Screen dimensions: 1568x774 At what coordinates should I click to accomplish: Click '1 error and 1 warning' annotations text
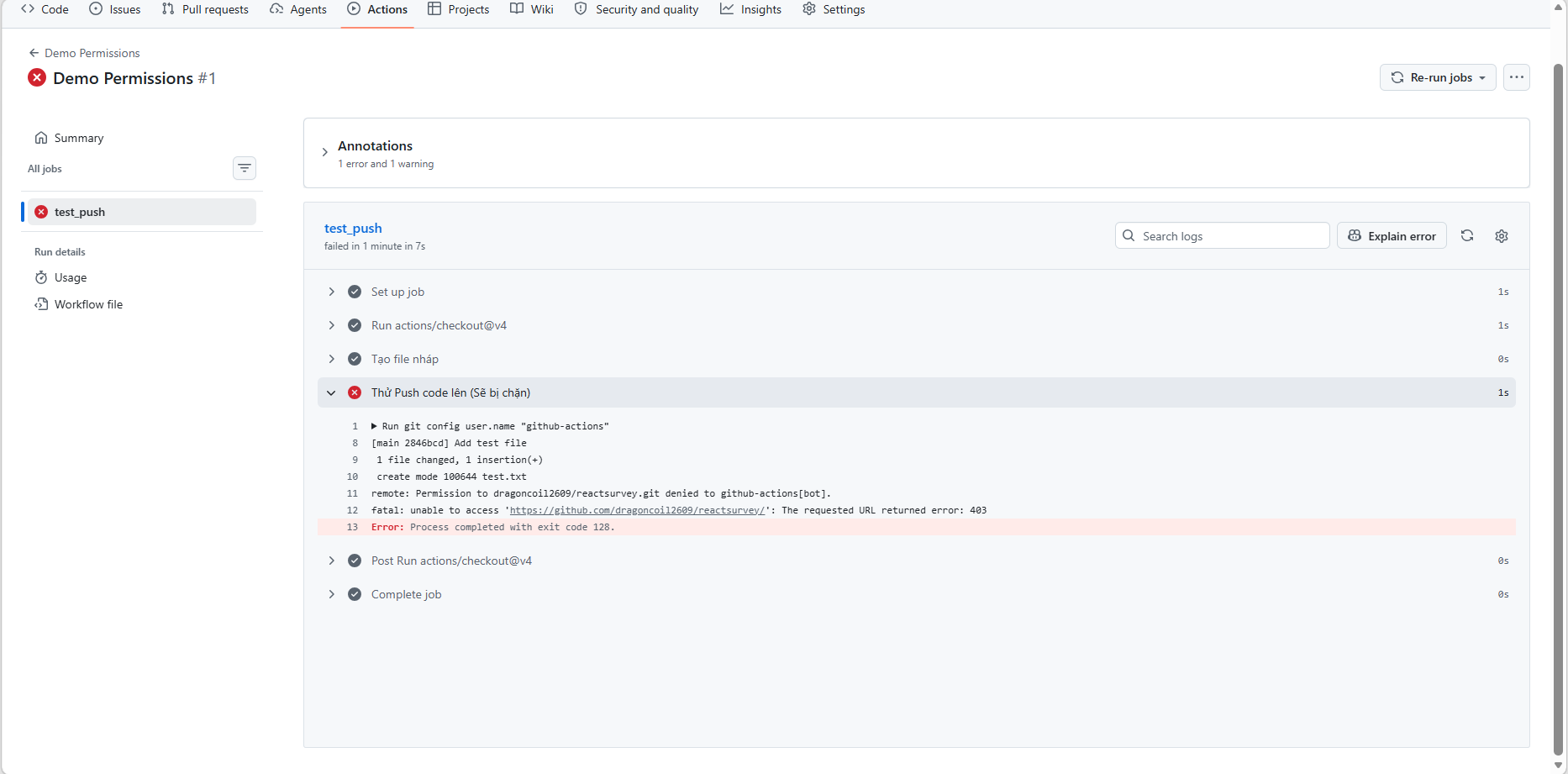(x=386, y=164)
